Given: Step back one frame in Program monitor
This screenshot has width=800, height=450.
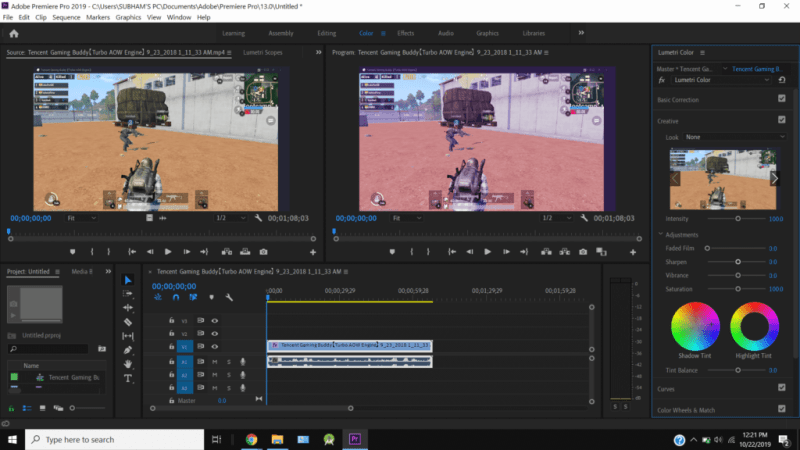Looking at the screenshot, I should [x=469, y=252].
